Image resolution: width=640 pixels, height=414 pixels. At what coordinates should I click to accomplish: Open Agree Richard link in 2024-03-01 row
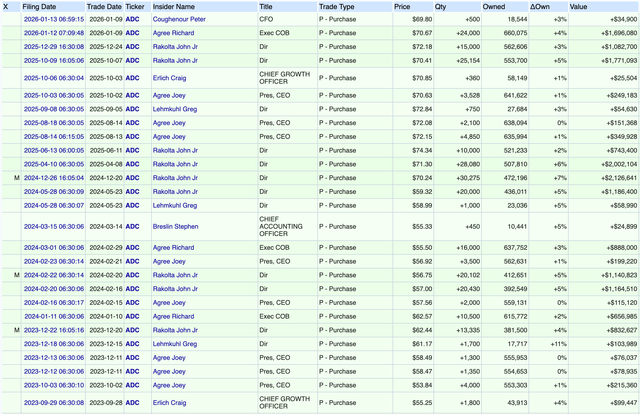tap(173, 248)
